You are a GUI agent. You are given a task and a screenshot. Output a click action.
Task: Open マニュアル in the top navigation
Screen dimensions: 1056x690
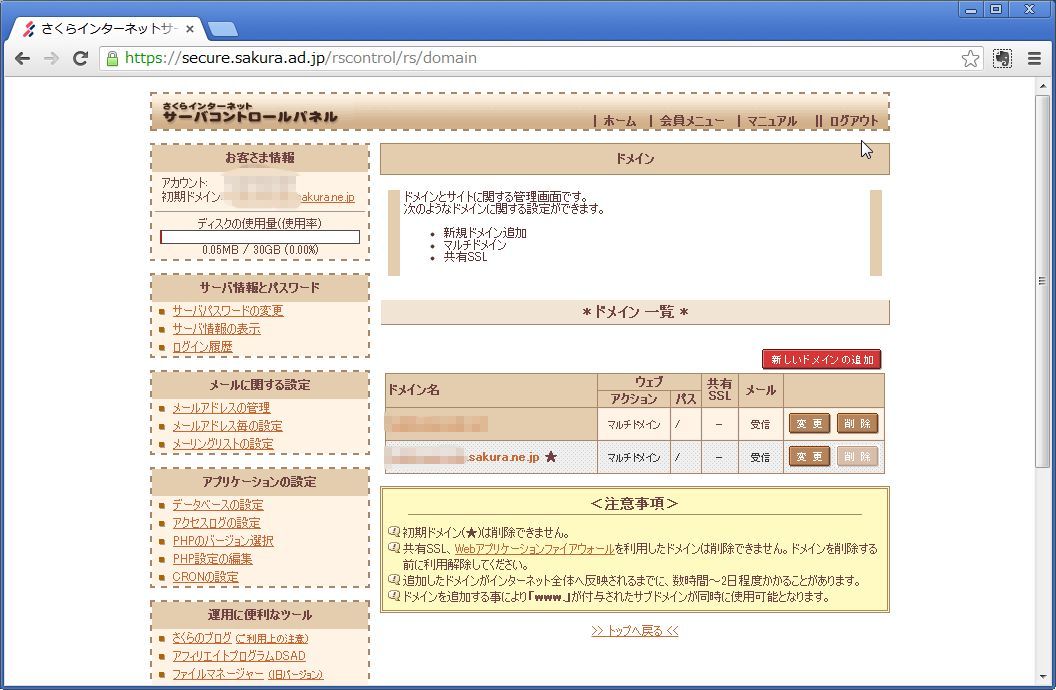[x=772, y=121]
